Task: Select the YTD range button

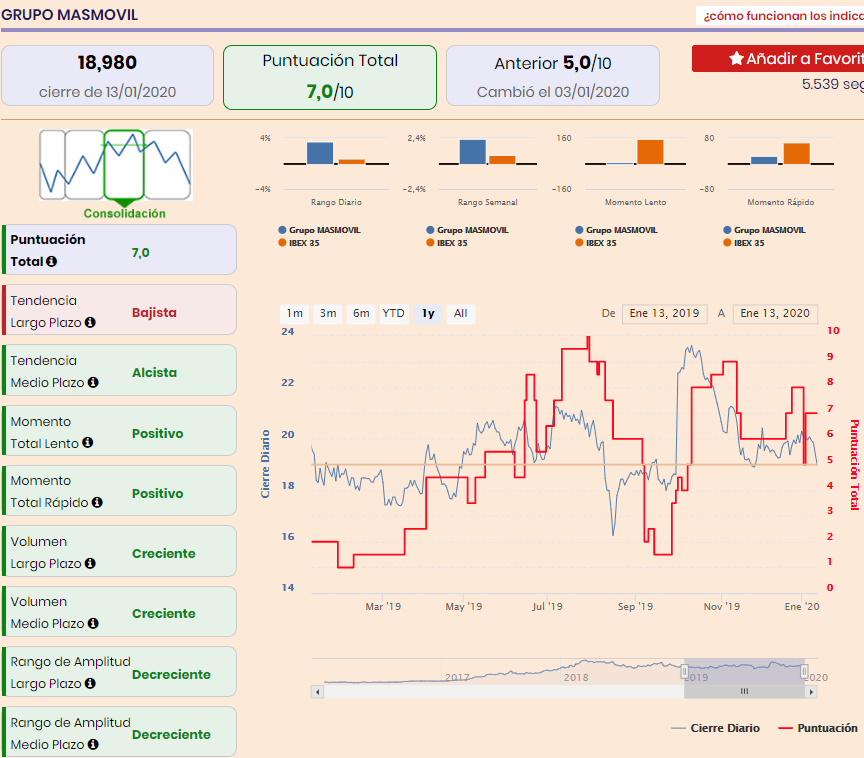Action: (x=393, y=313)
